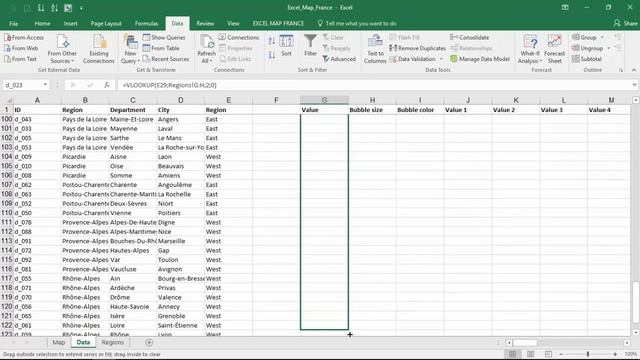Click Ribbon Display Options icon
640x360 pixels.
tap(565, 7)
